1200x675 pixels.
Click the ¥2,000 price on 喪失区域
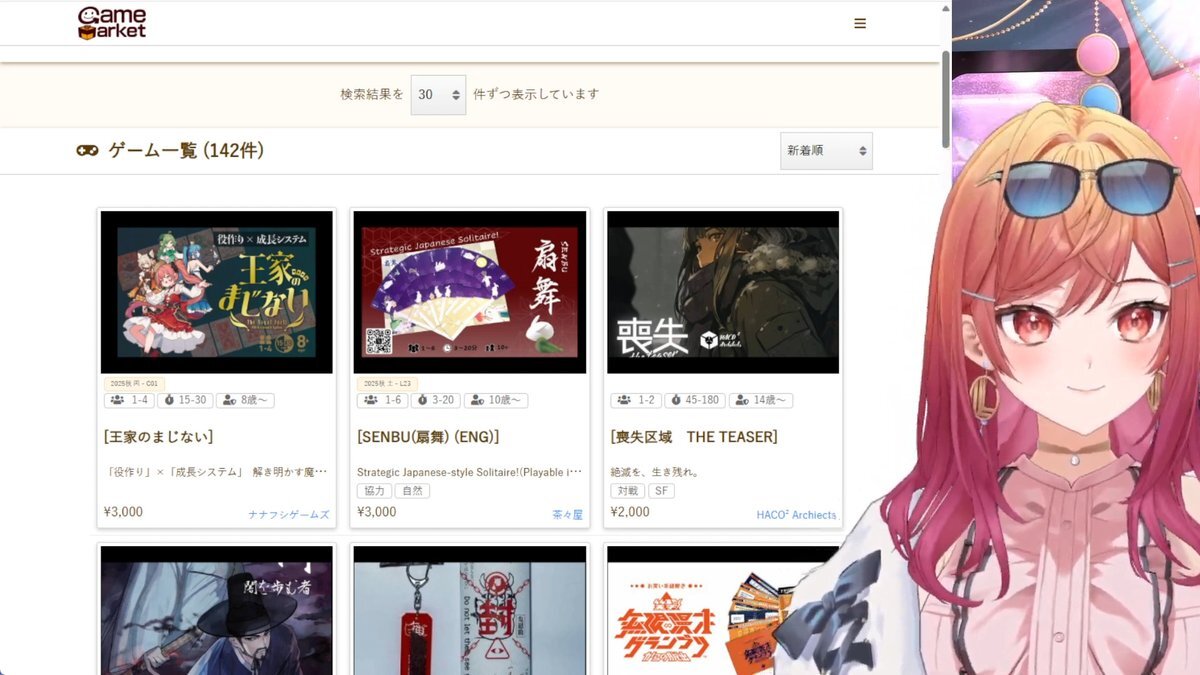coord(630,512)
